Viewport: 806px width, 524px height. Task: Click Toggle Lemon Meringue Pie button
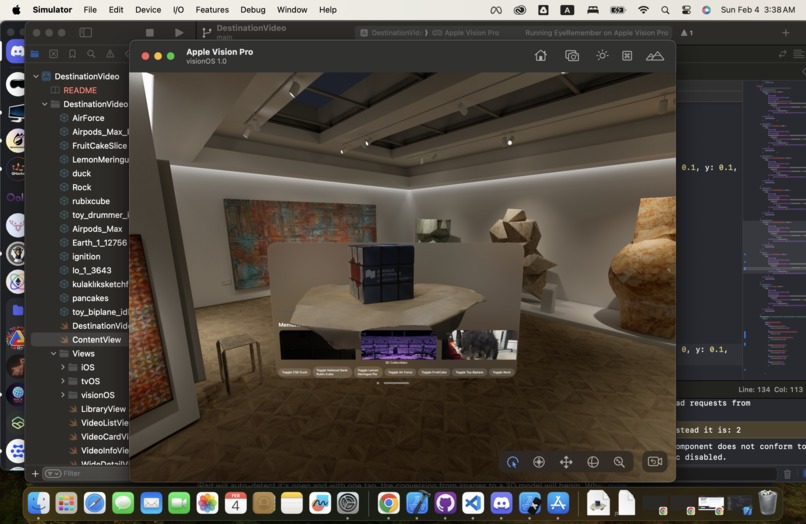(x=368, y=372)
